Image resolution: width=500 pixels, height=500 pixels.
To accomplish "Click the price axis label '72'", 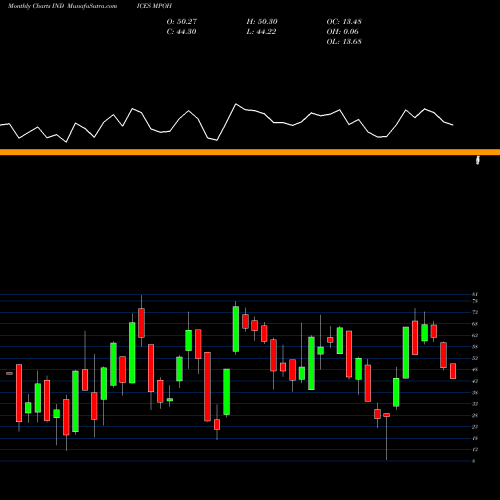I will click(475, 312).
